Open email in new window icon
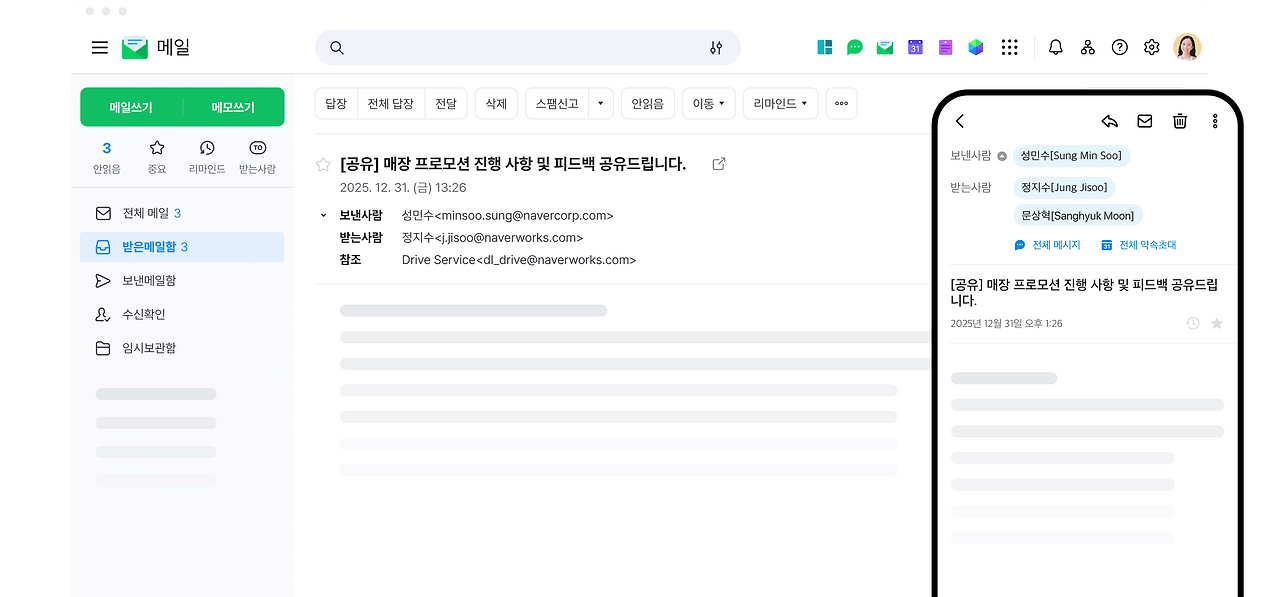Viewport: 1280px width, 597px height. point(718,164)
